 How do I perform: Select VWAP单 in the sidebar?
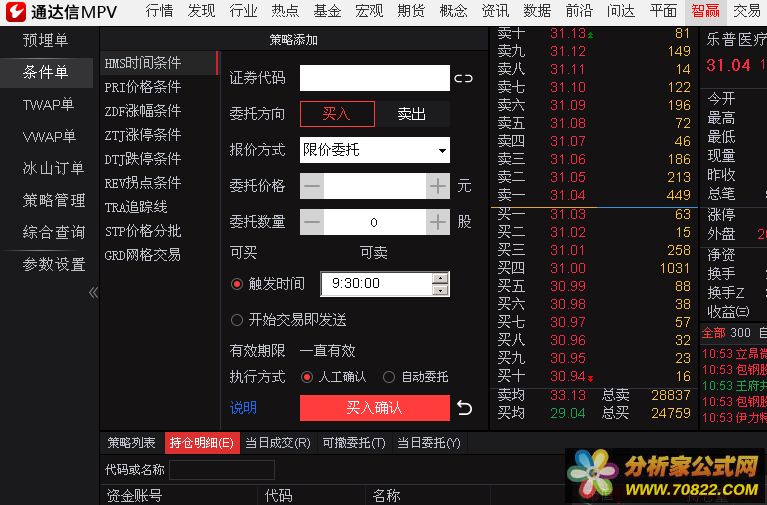(x=49, y=136)
